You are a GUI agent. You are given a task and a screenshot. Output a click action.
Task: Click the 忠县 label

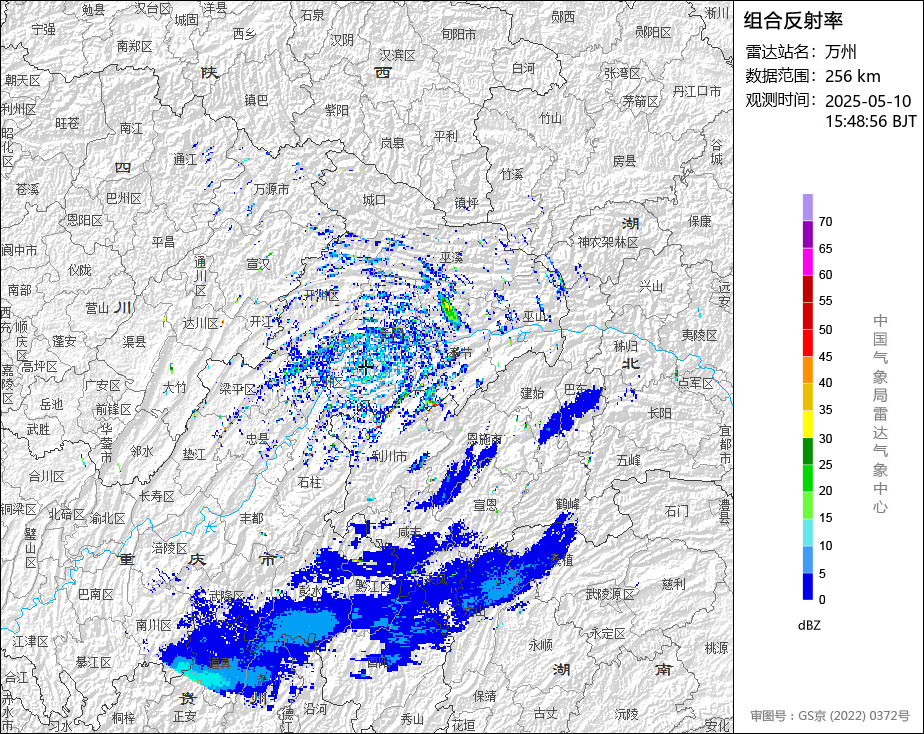pyautogui.click(x=258, y=438)
